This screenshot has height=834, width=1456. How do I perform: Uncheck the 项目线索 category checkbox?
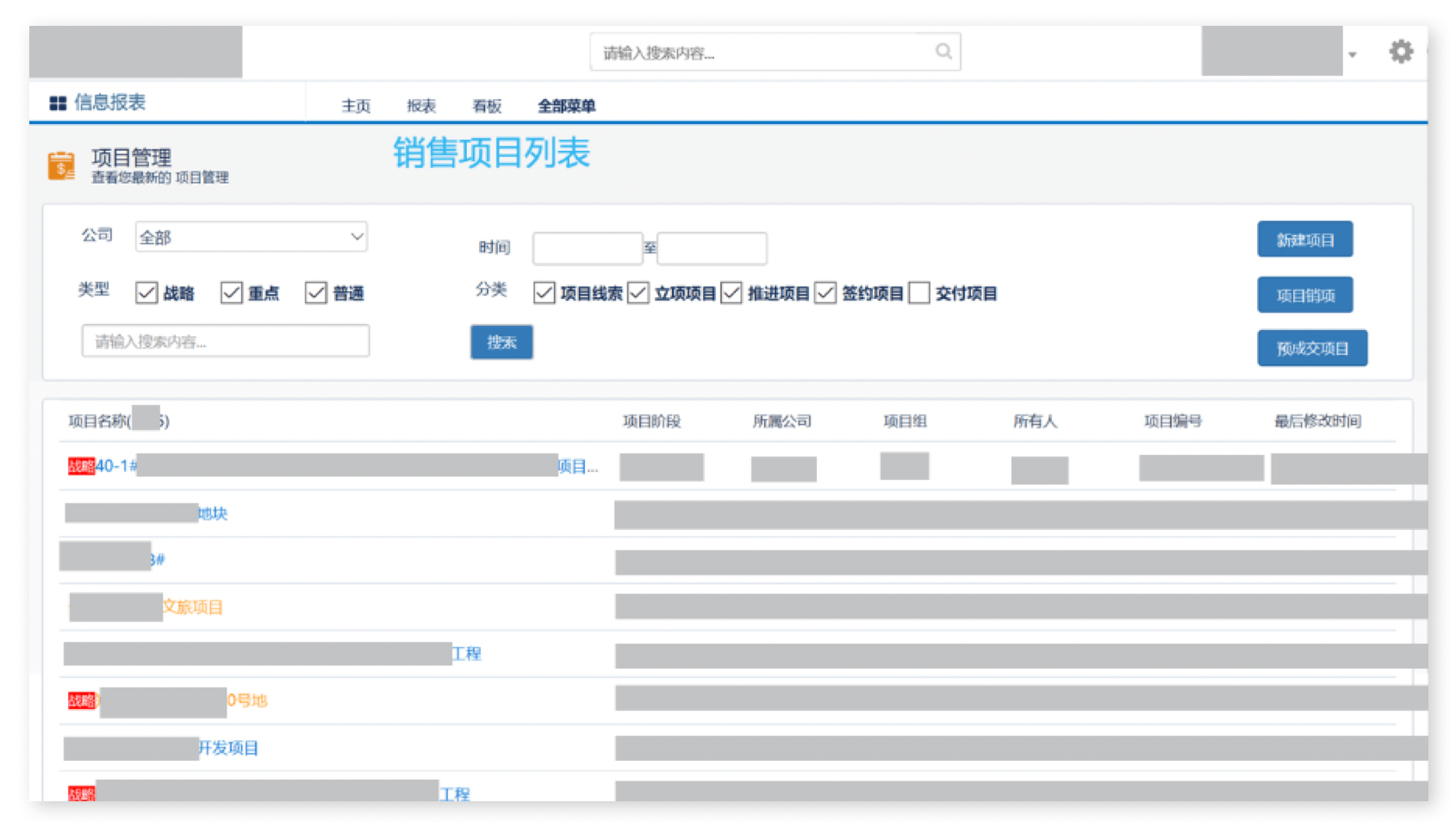point(544,293)
